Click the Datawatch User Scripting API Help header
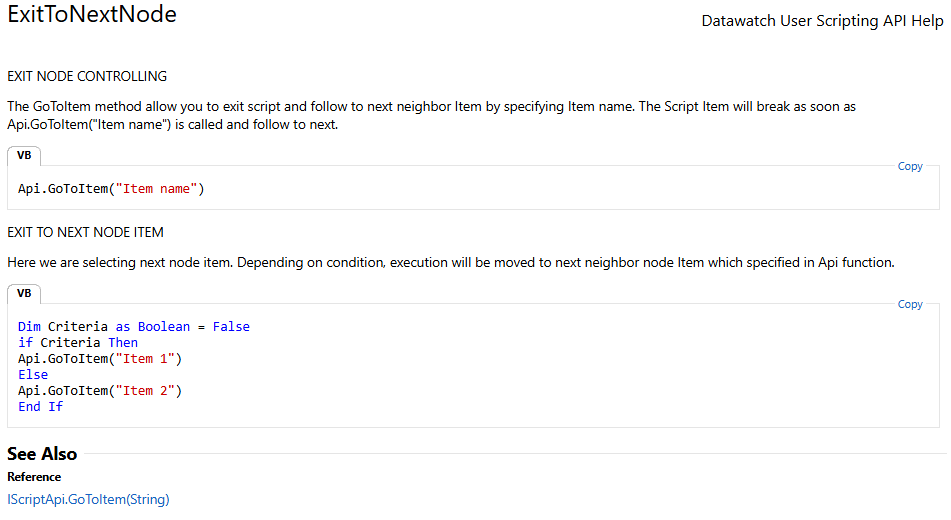The image size is (951, 520). coord(822,21)
